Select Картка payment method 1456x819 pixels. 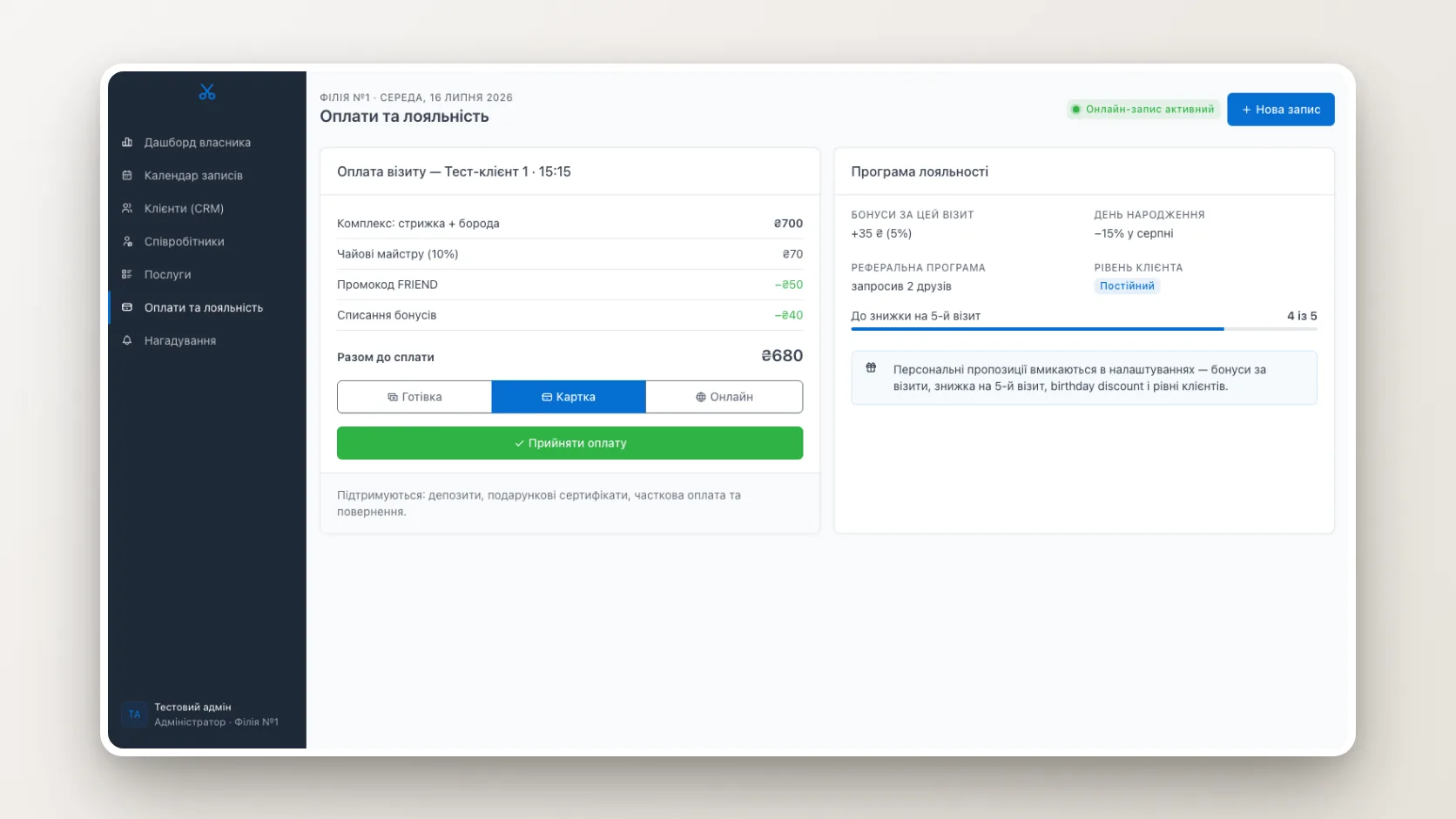pos(569,397)
